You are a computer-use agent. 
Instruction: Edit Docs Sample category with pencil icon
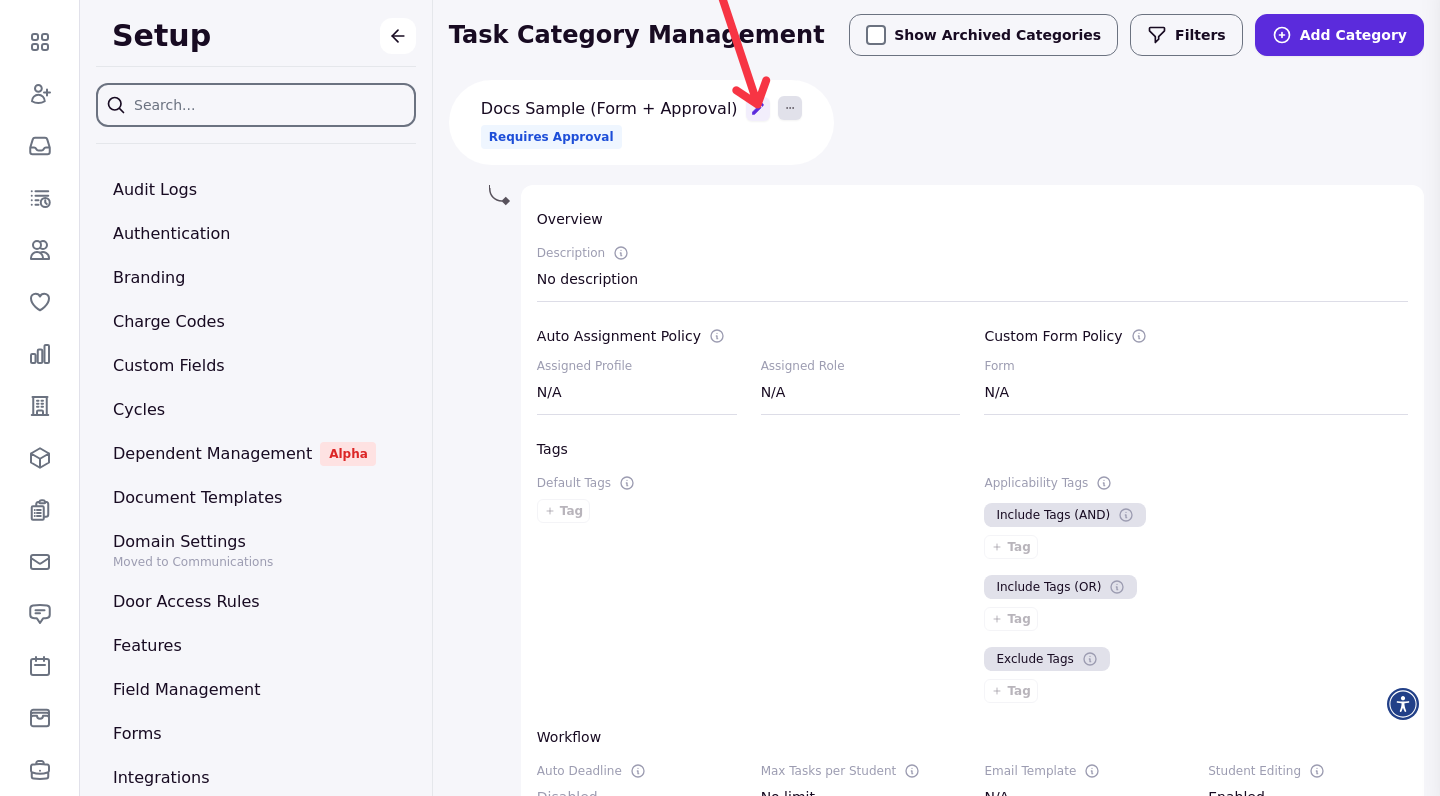[x=758, y=108]
